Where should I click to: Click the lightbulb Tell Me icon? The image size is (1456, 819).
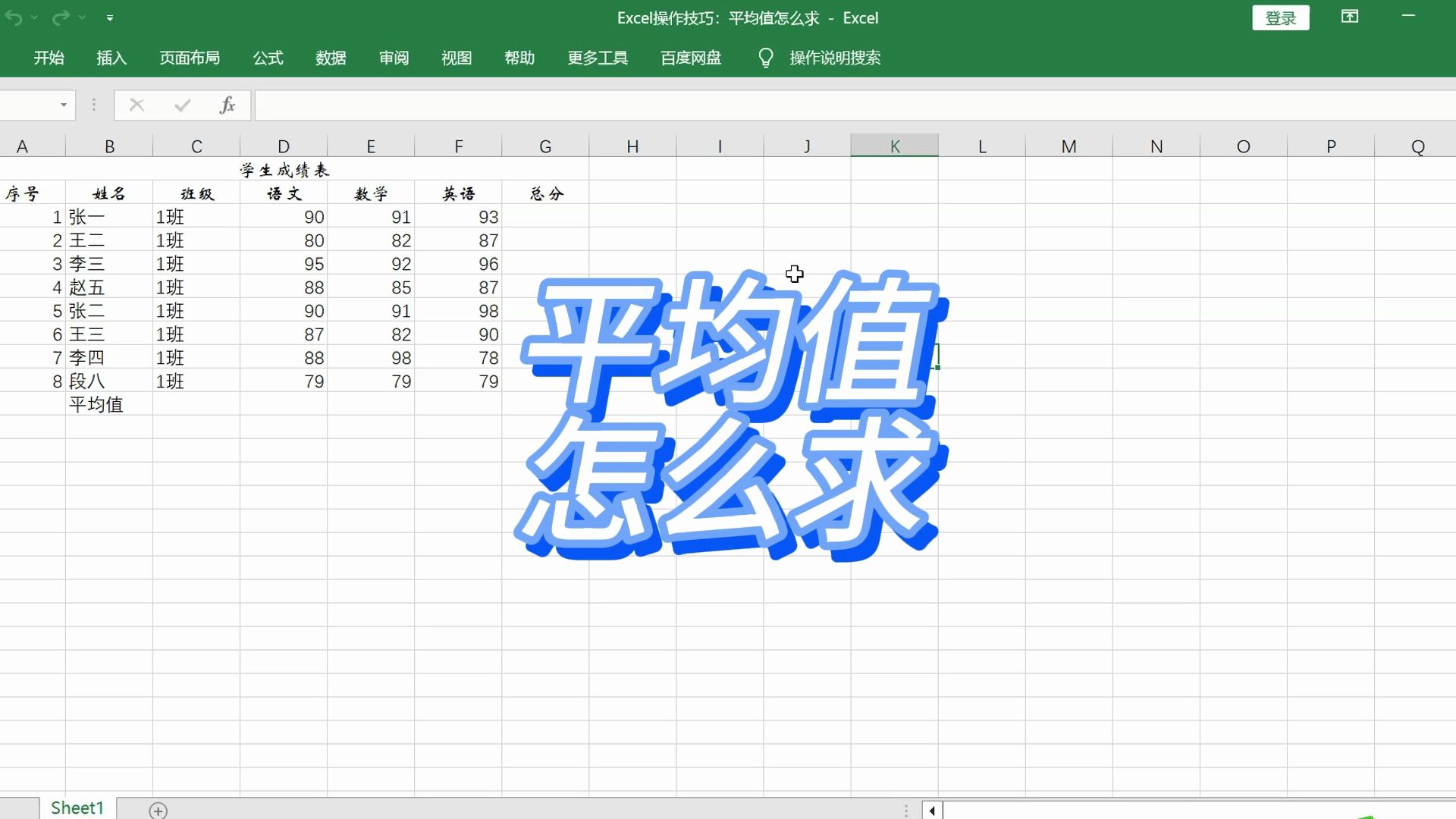pyautogui.click(x=766, y=58)
